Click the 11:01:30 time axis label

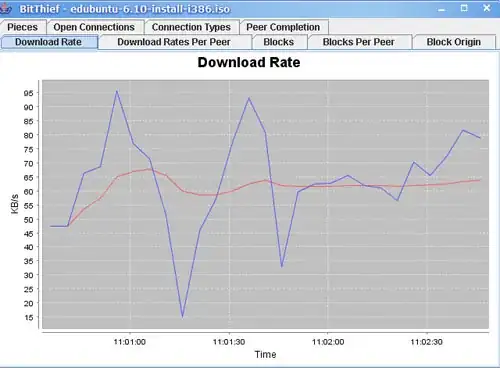(x=229, y=342)
